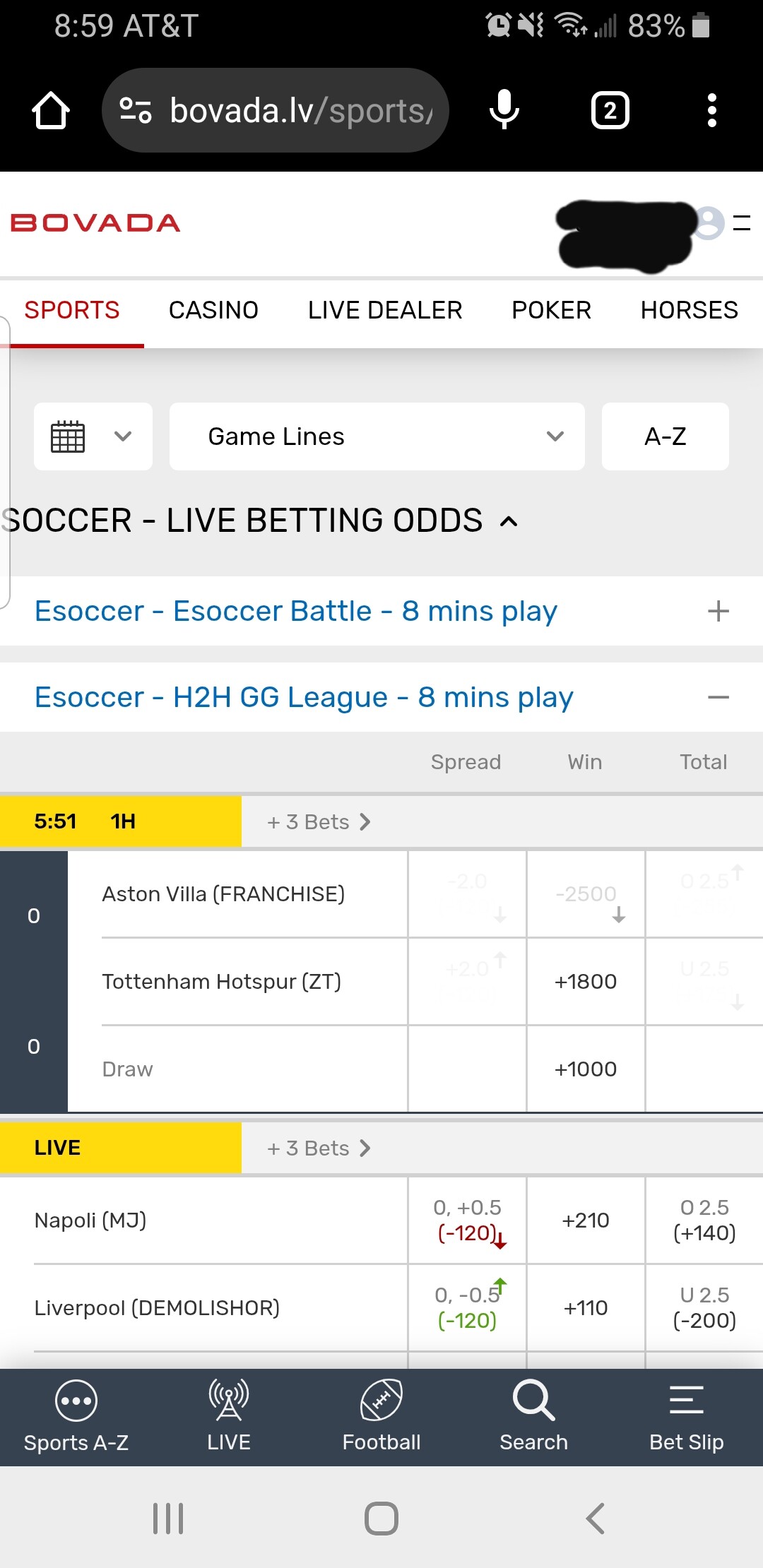Collapse Soccer Live Betting Odds heading
Viewport: 763px width, 1568px height.
pyautogui.click(x=509, y=522)
